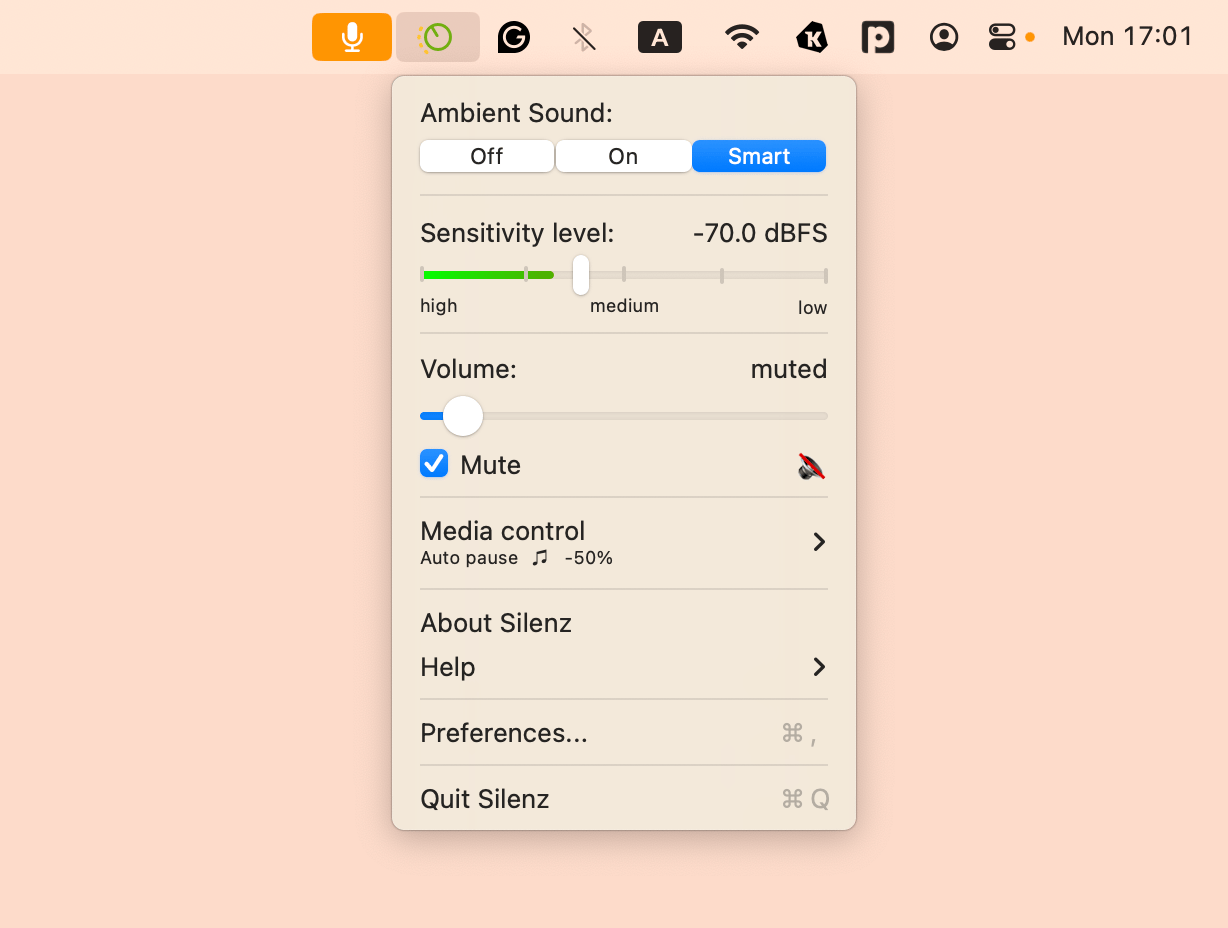Image resolution: width=1228 pixels, height=928 pixels.
Task: Open About Silenz
Action: click(x=496, y=623)
